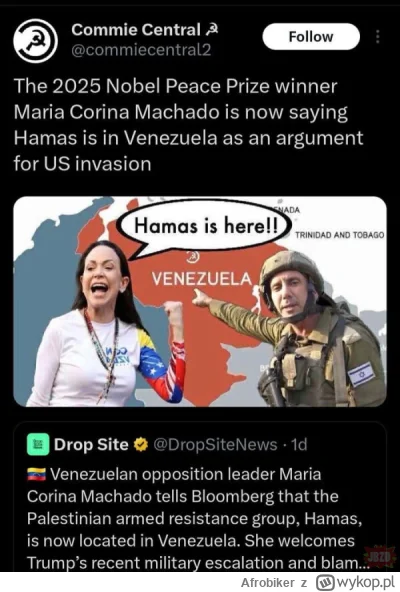Image resolution: width=400 pixels, height=592 pixels.
Task: Open the Commie Central profile avatar
Action: tap(36, 40)
